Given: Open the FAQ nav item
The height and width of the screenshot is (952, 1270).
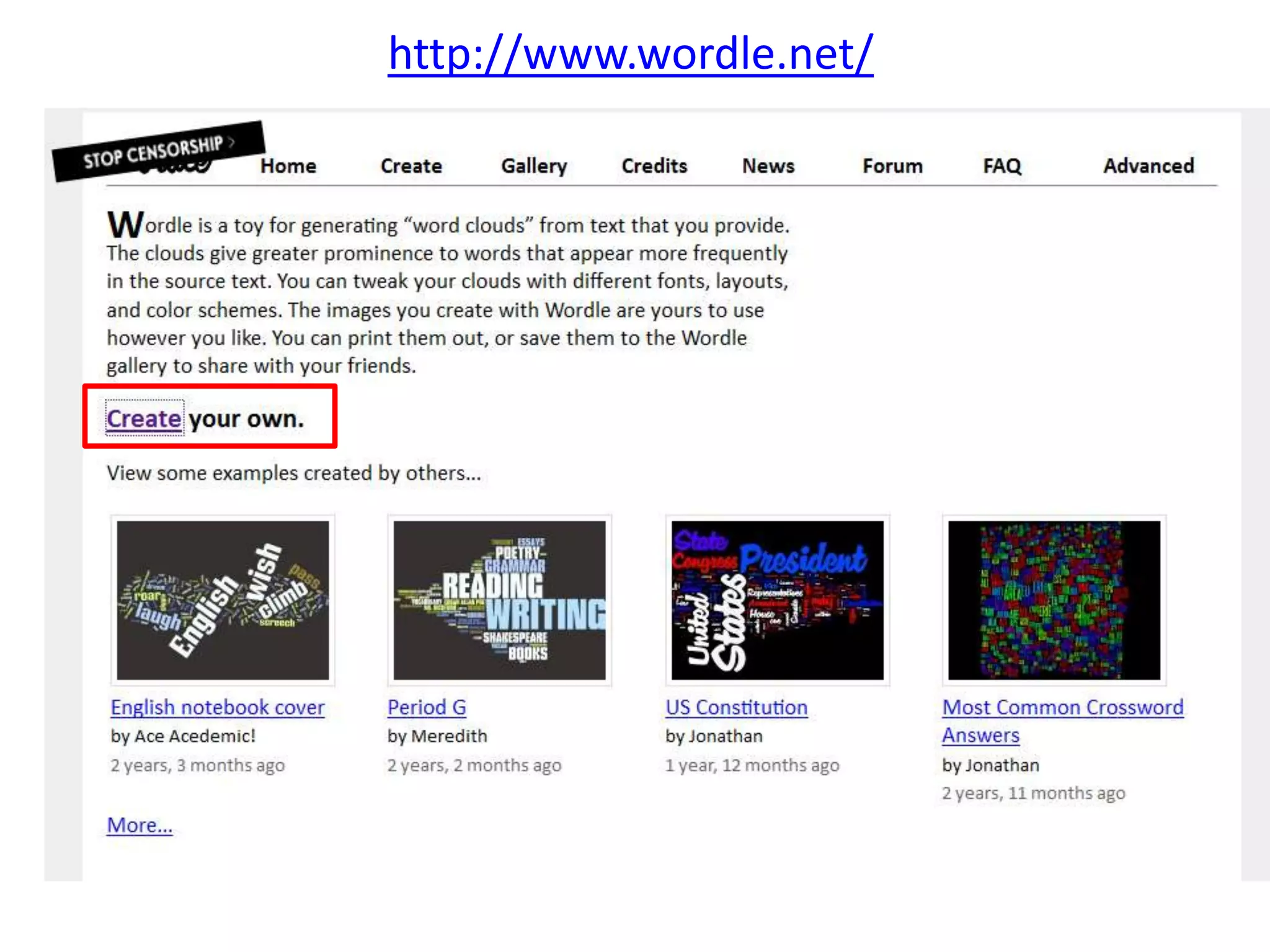Looking at the screenshot, I should pyautogui.click(x=1001, y=166).
